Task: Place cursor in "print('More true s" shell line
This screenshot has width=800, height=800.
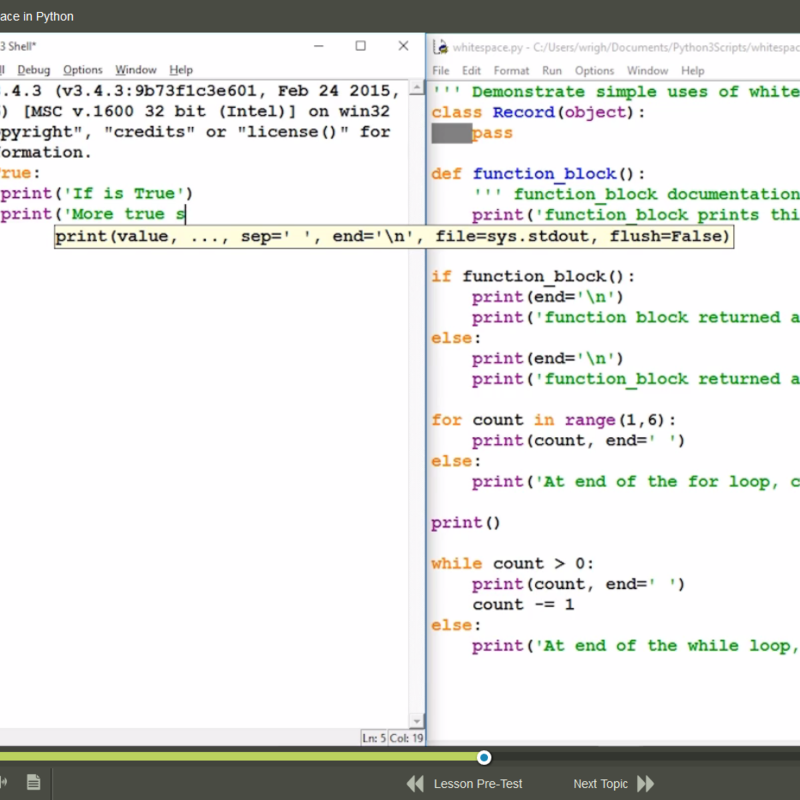Action: coord(93,214)
